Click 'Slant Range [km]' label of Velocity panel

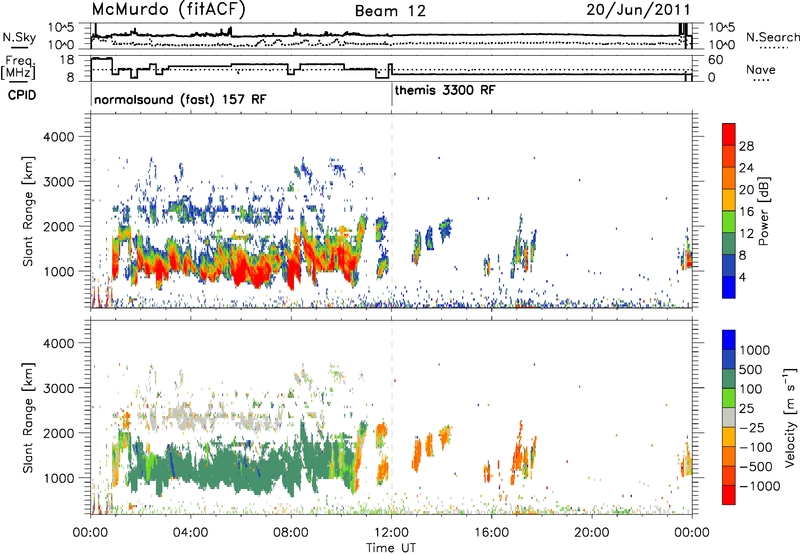(28, 418)
